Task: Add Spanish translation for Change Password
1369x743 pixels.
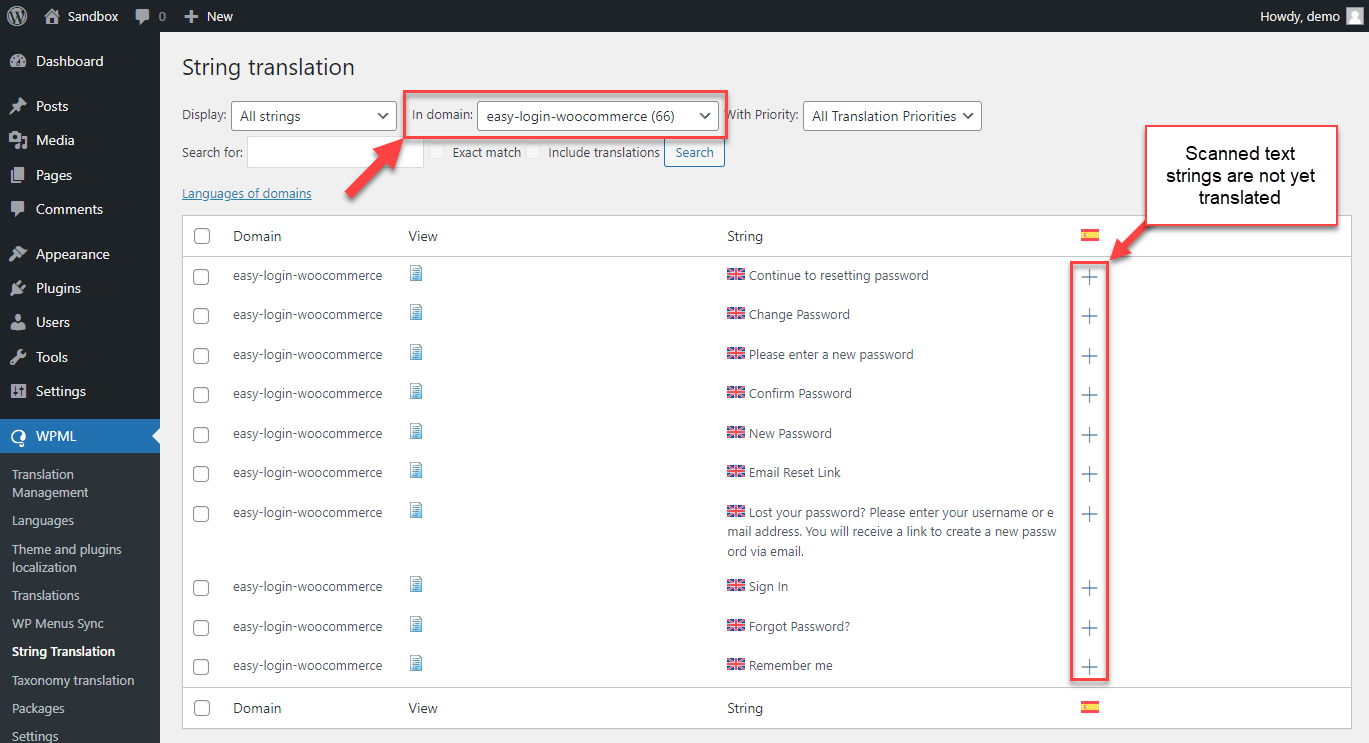Action: [1090, 316]
